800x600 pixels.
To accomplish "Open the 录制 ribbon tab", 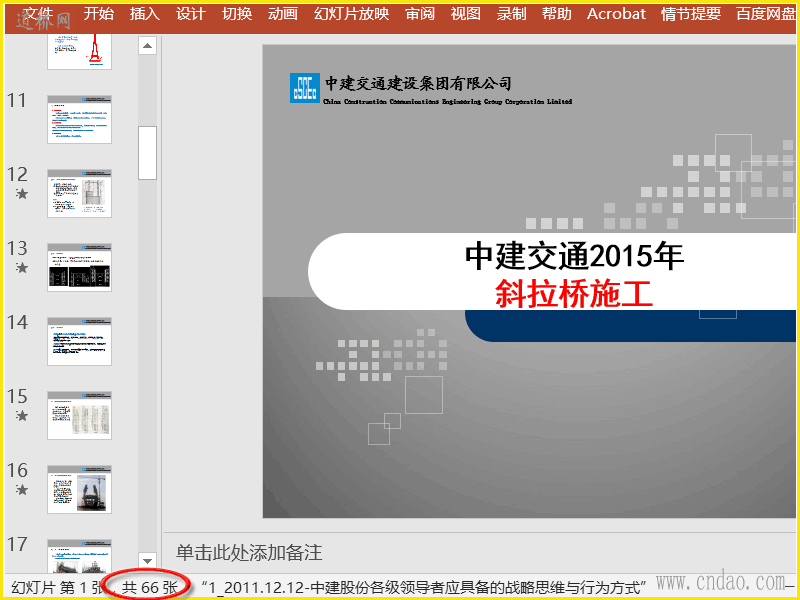I will pyautogui.click(x=511, y=14).
